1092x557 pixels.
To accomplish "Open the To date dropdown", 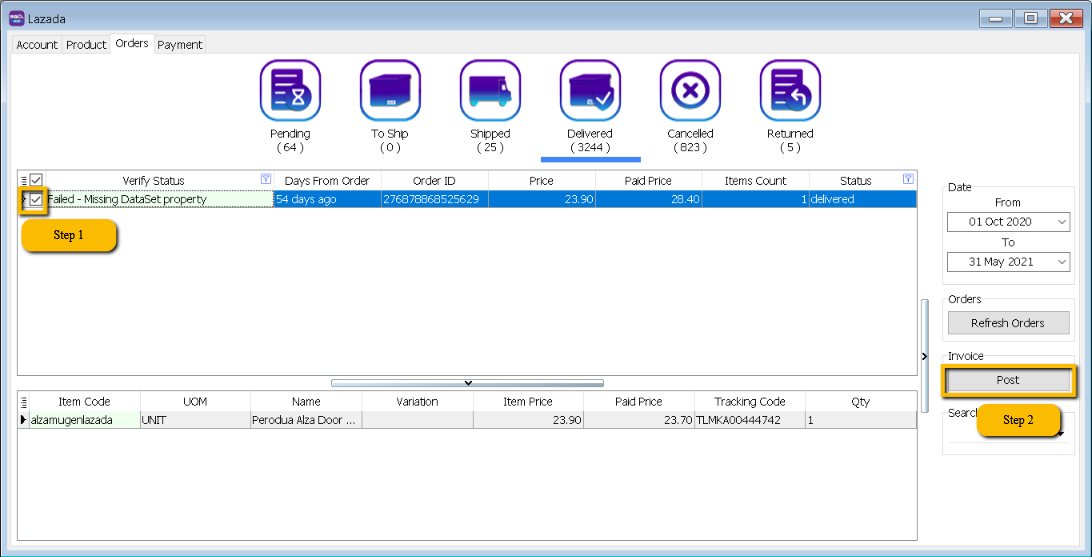I will coord(1060,262).
